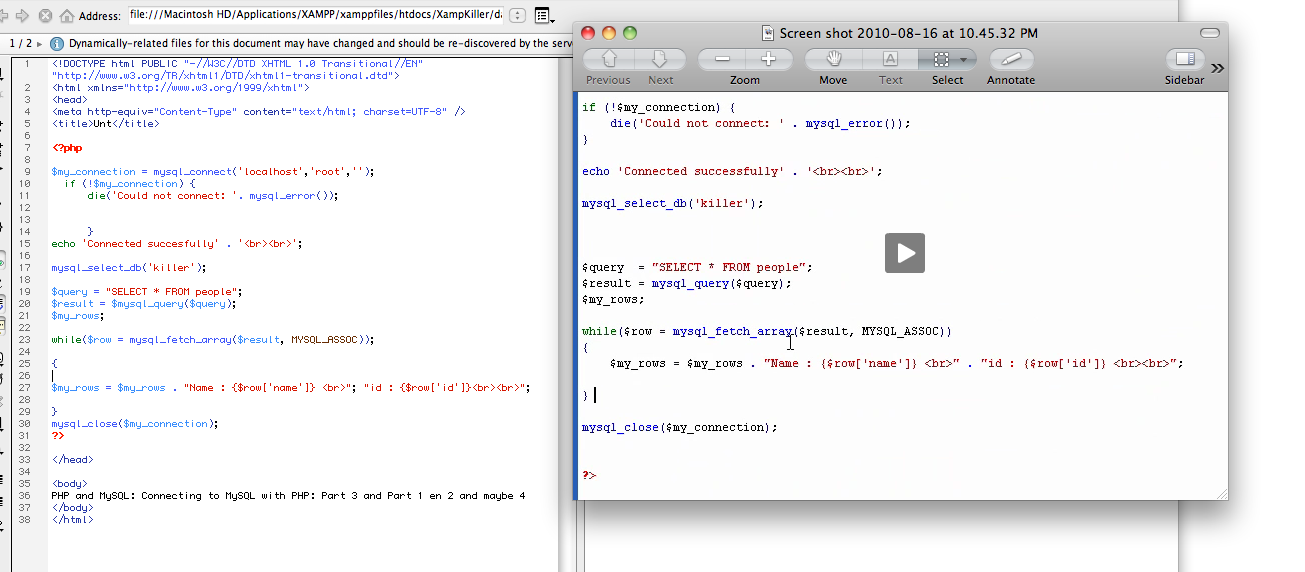Zoom out with the minus button

click(720, 60)
